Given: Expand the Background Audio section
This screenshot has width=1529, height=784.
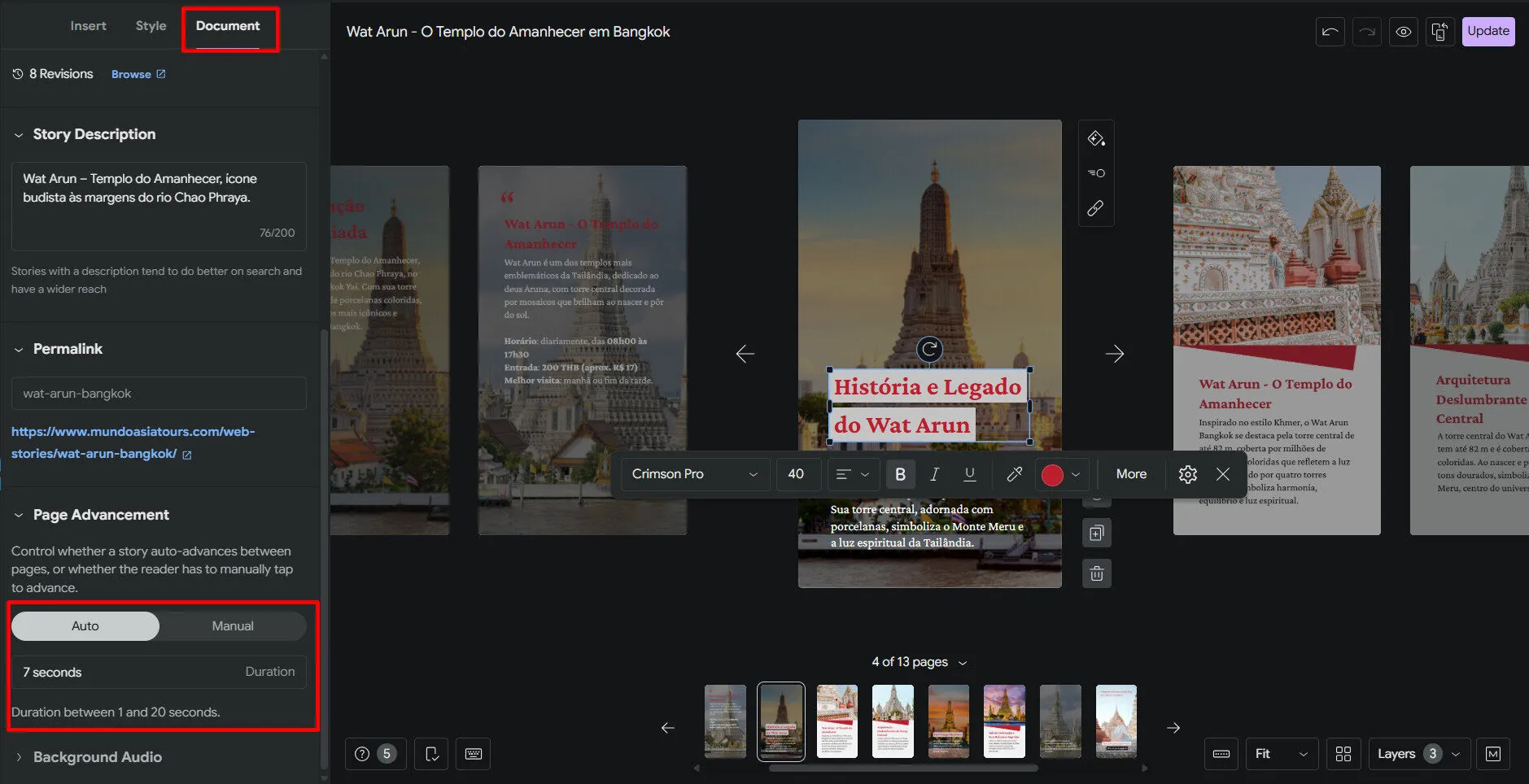Looking at the screenshot, I should coord(98,757).
